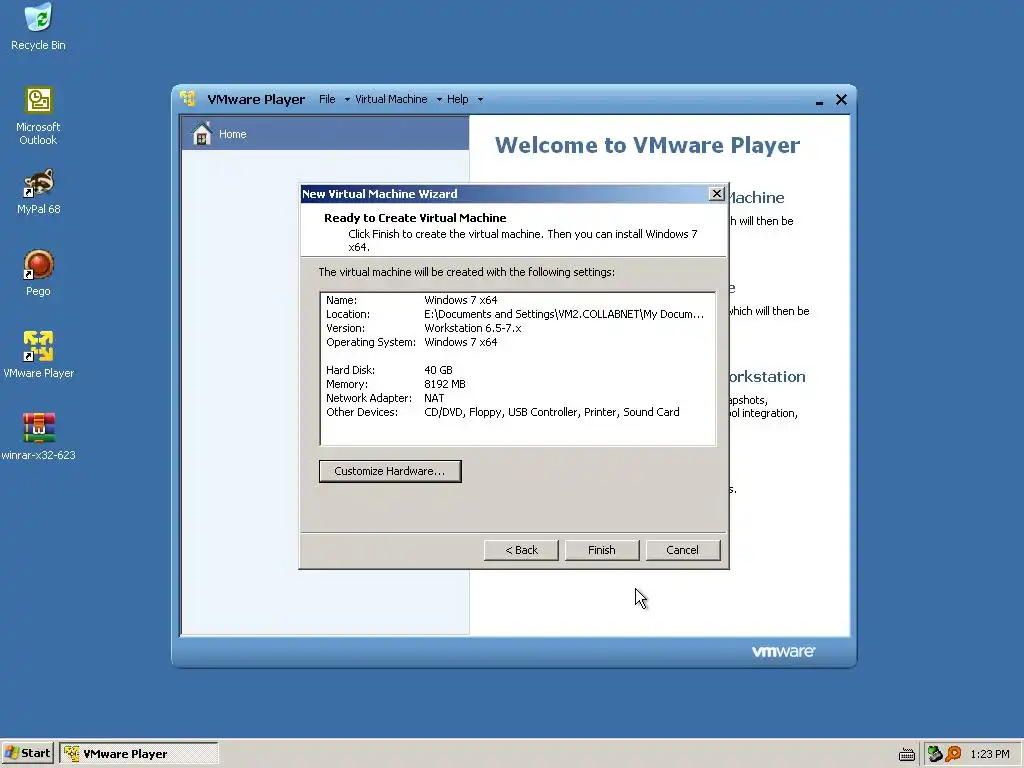This screenshot has width=1024, height=768.
Task: Click the Location path in the settings list
Action: coord(564,314)
